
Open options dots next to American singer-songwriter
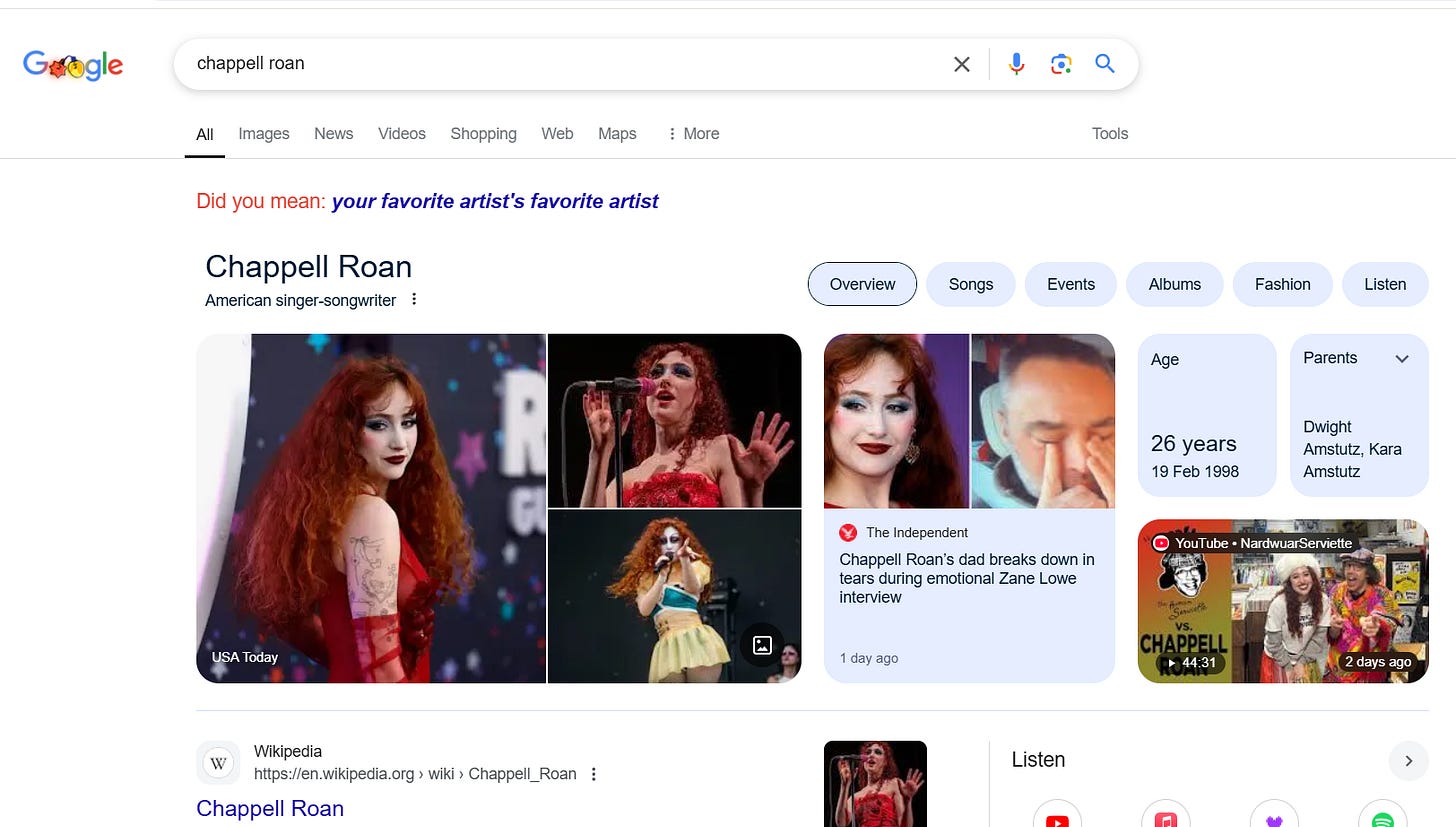pos(414,299)
